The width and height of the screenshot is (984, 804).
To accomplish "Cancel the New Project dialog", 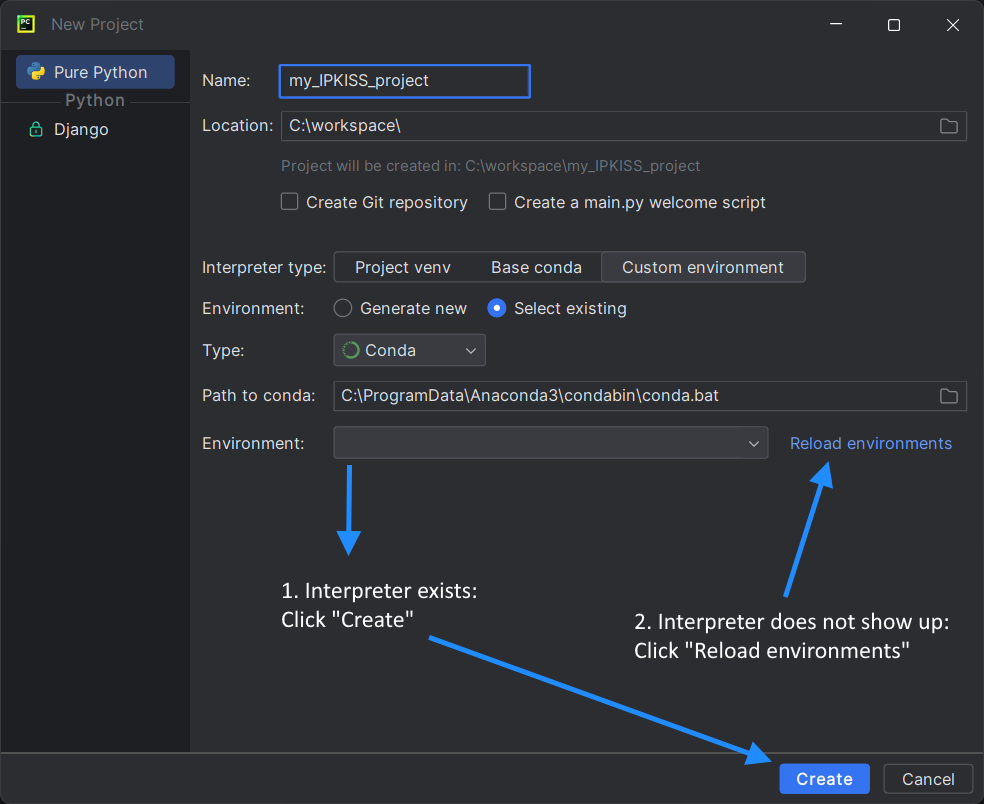I will pyautogui.click(x=928, y=779).
